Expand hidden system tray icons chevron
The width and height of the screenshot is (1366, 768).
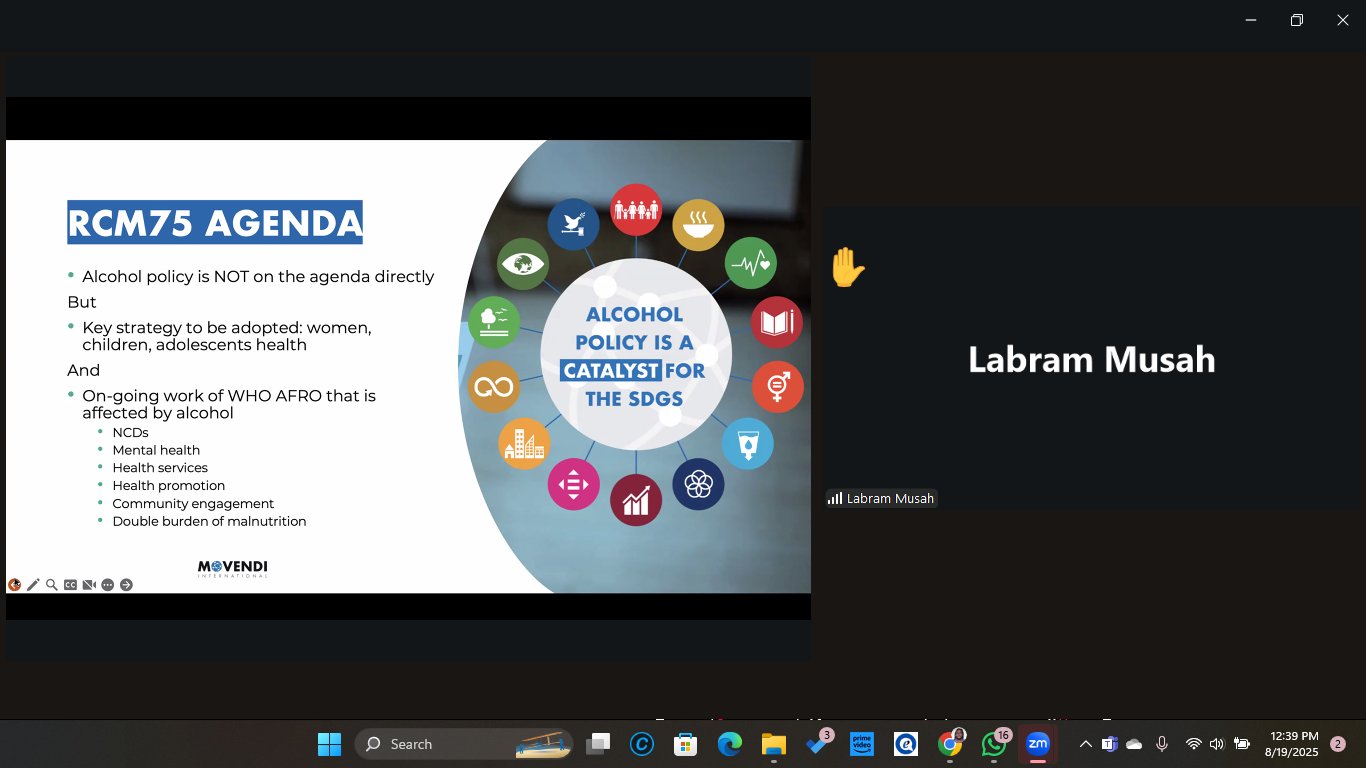[x=1085, y=744]
